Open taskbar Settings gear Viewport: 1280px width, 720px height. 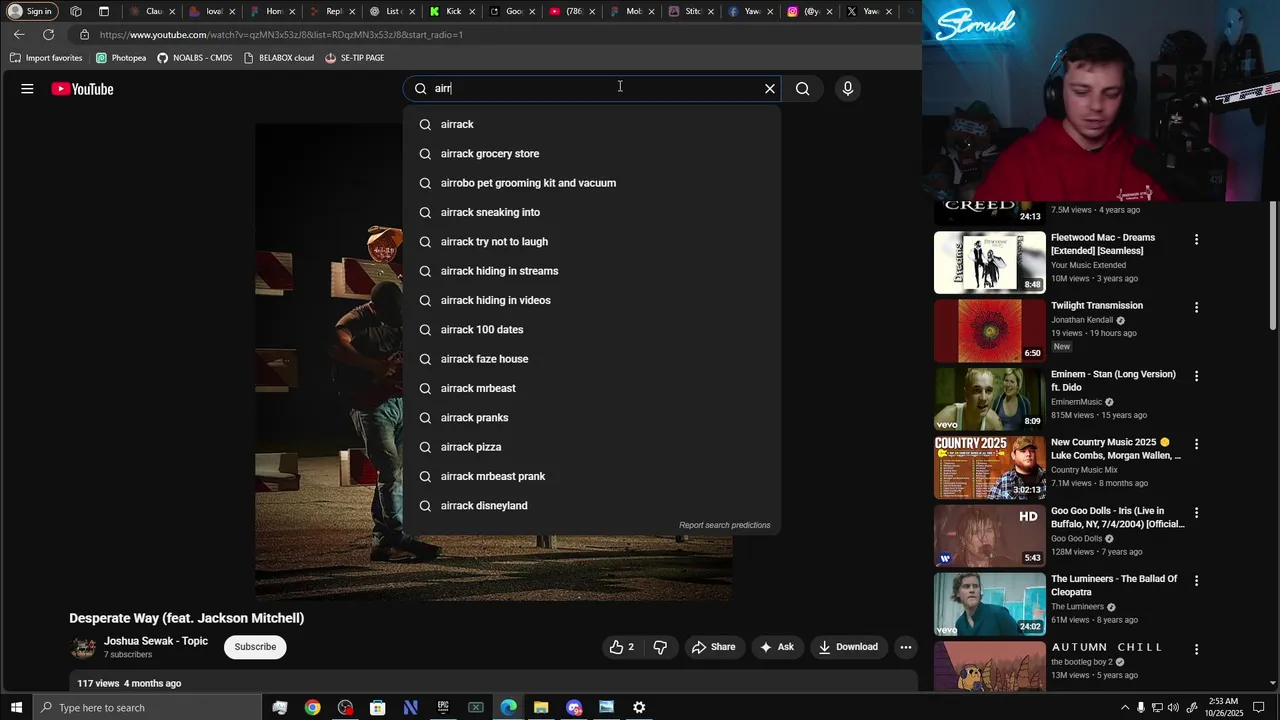(x=639, y=707)
